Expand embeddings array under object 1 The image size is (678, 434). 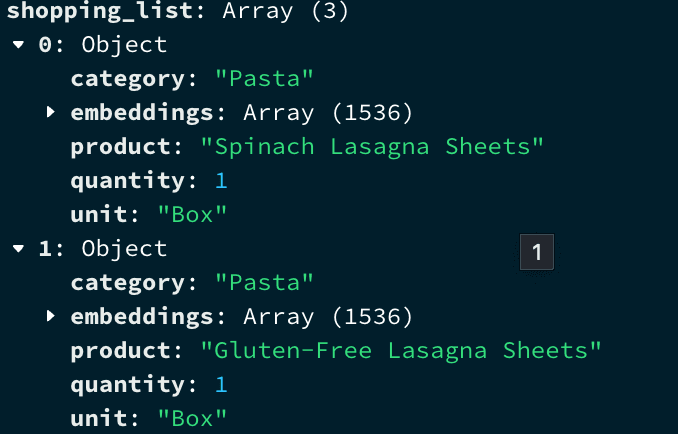pyautogui.click(x=51, y=317)
